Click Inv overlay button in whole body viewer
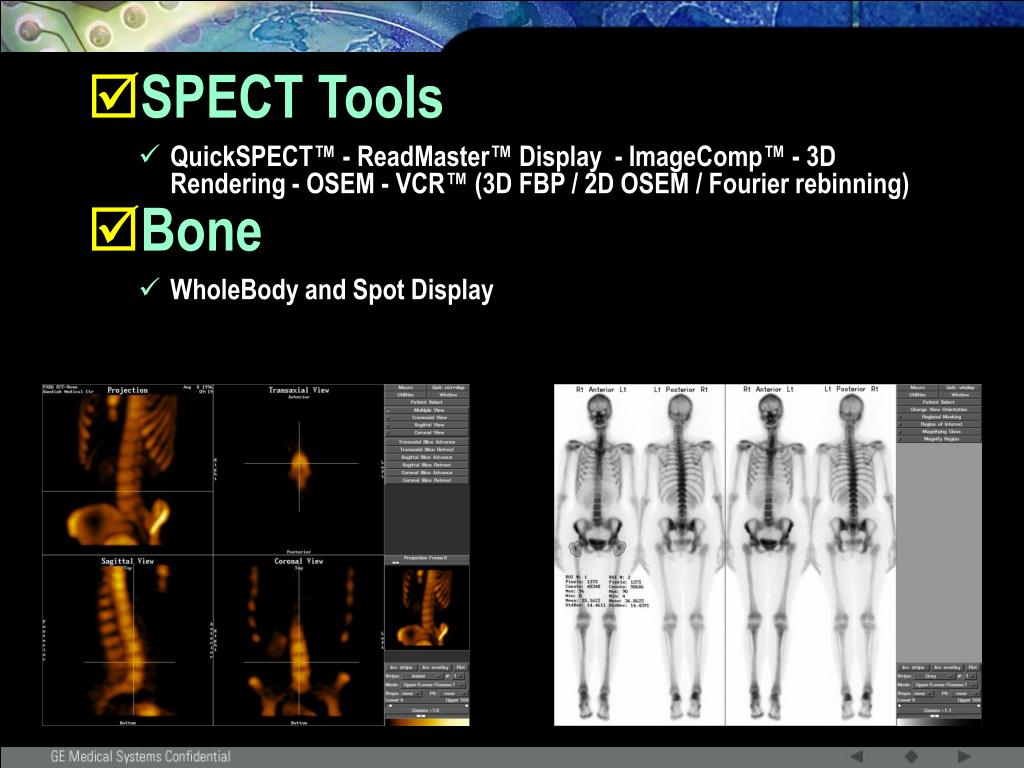This screenshot has width=1024, height=768. coord(948,667)
